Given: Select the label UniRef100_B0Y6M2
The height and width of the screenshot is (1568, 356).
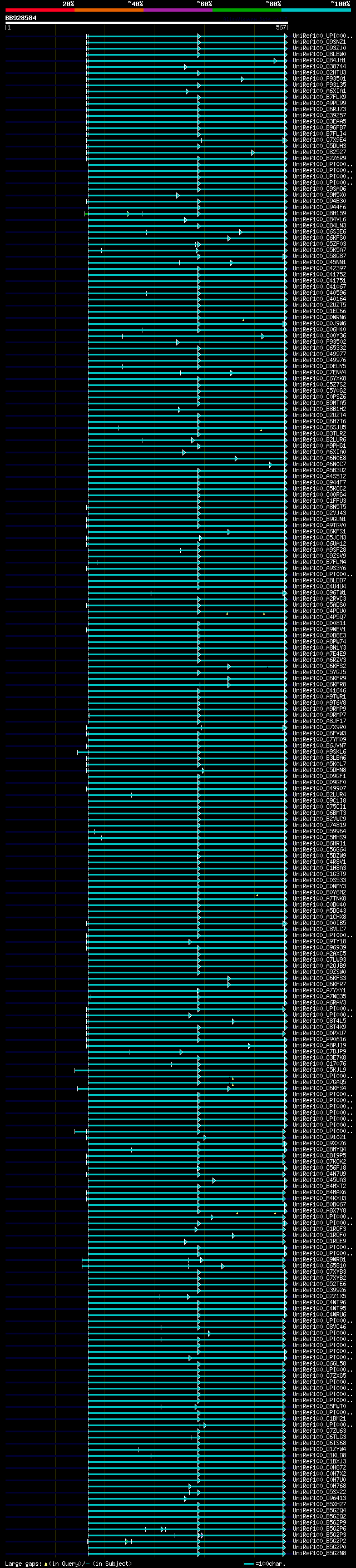Looking at the screenshot, I should click(319, 892).
